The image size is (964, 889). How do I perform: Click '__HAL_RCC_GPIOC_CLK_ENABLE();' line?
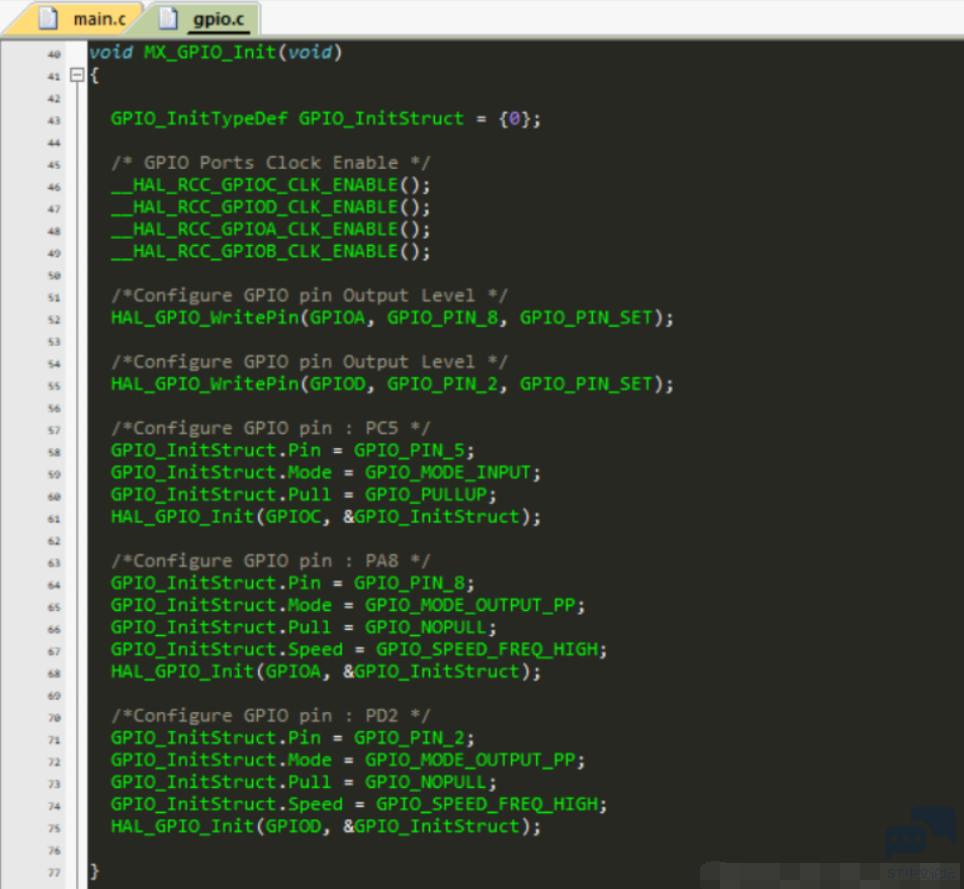(x=271, y=185)
